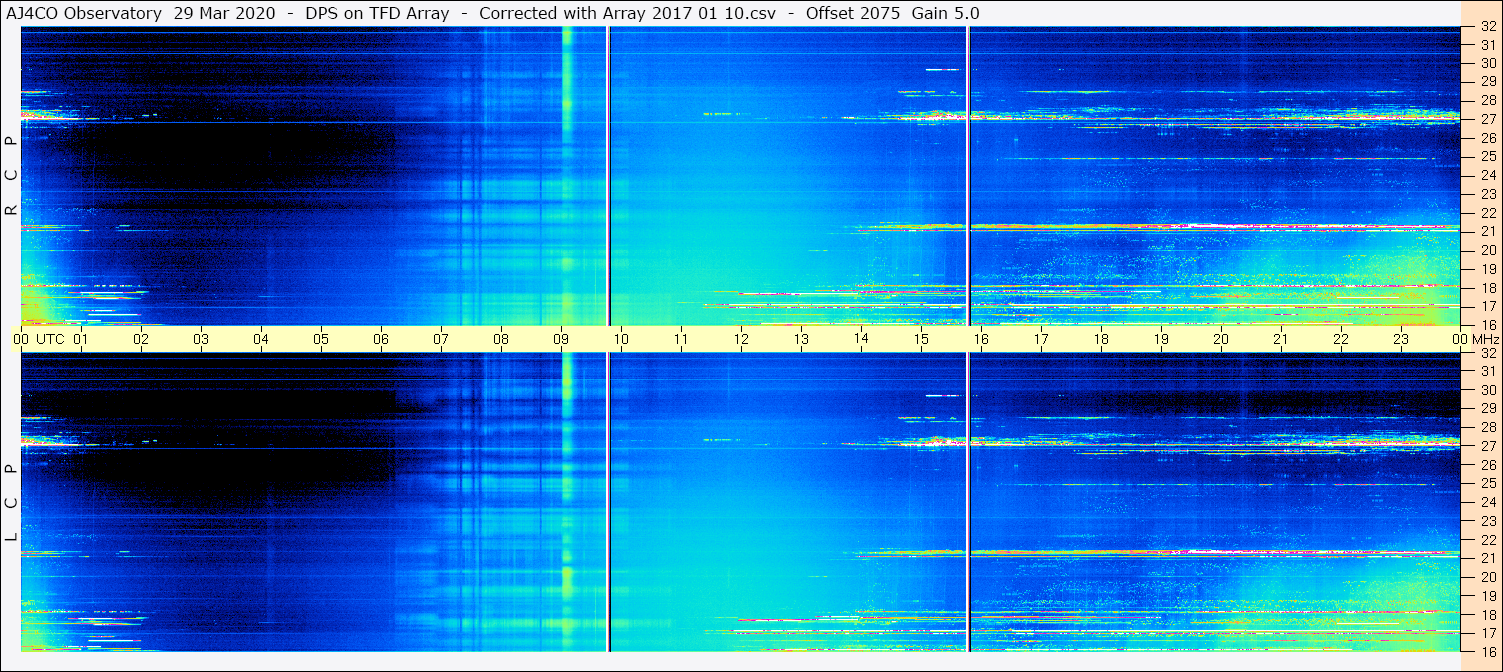Click the 05 hour label on time axis
The height and width of the screenshot is (672, 1503).
pos(321,339)
